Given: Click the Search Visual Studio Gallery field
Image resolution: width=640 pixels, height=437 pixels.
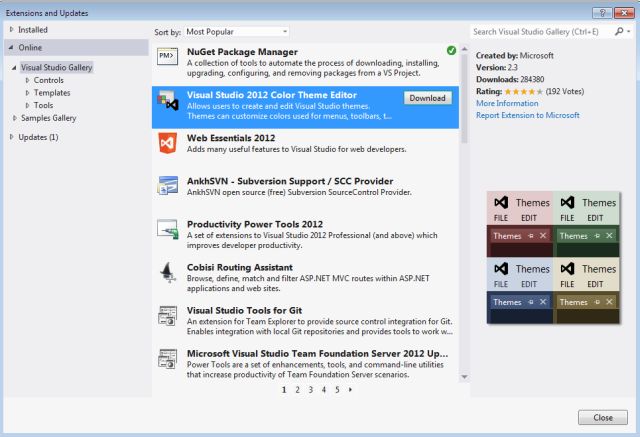Looking at the screenshot, I should (542, 32).
